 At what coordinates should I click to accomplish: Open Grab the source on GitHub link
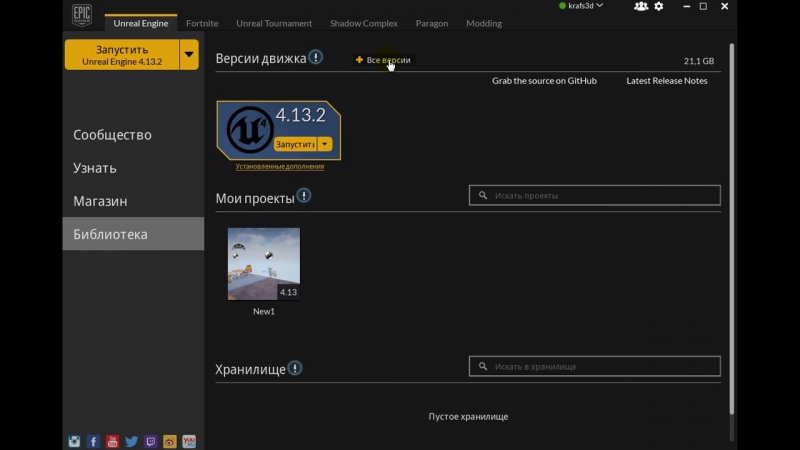pyautogui.click(x=544, y=81)
